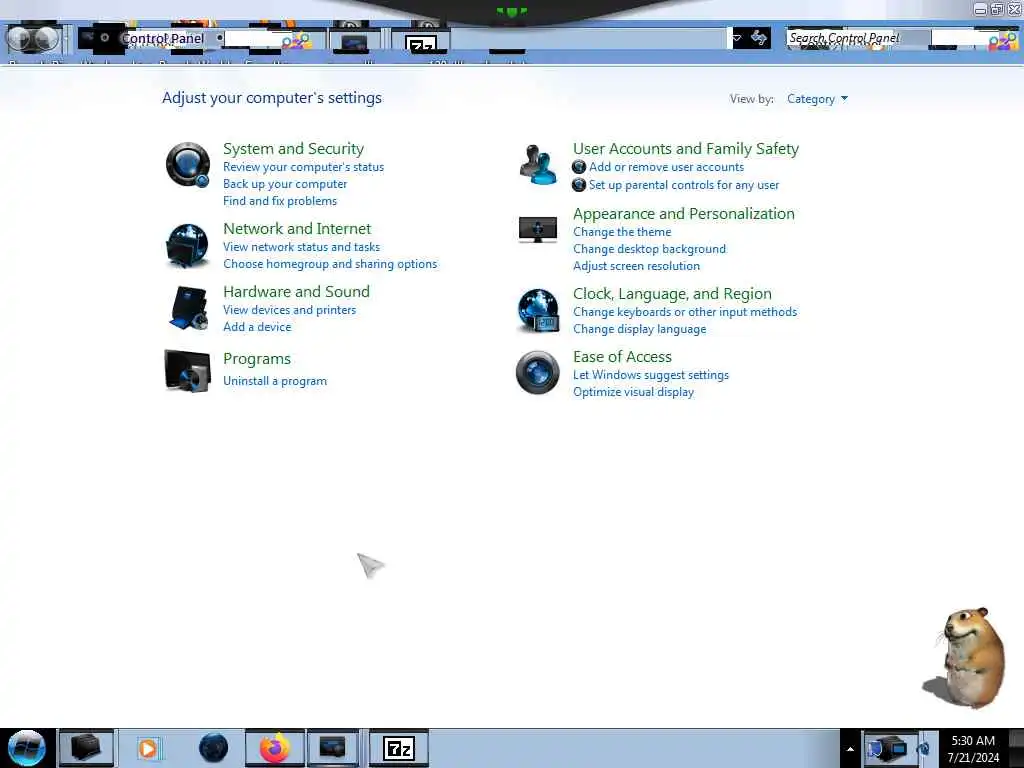The width and height of the screenshot is (1024, 768).
Task: Click the refresh button next to address bar
Action: pyautogui.click(x=759, y=38)
